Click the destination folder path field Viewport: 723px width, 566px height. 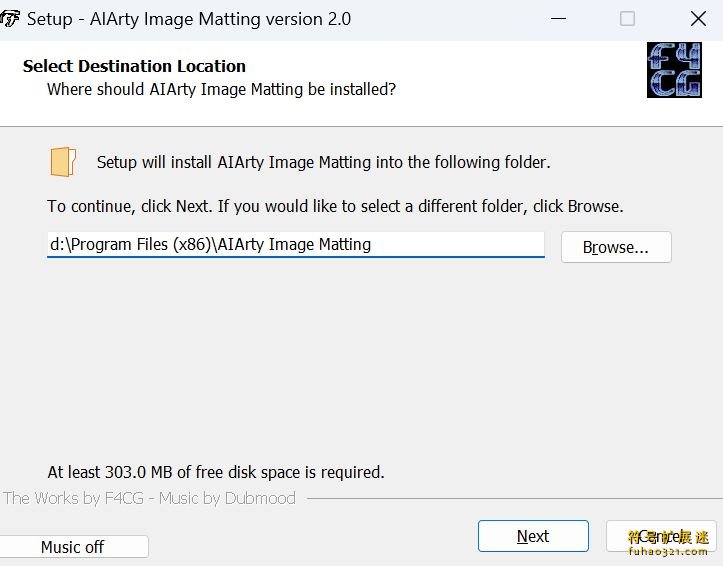(x=296, y=244)
